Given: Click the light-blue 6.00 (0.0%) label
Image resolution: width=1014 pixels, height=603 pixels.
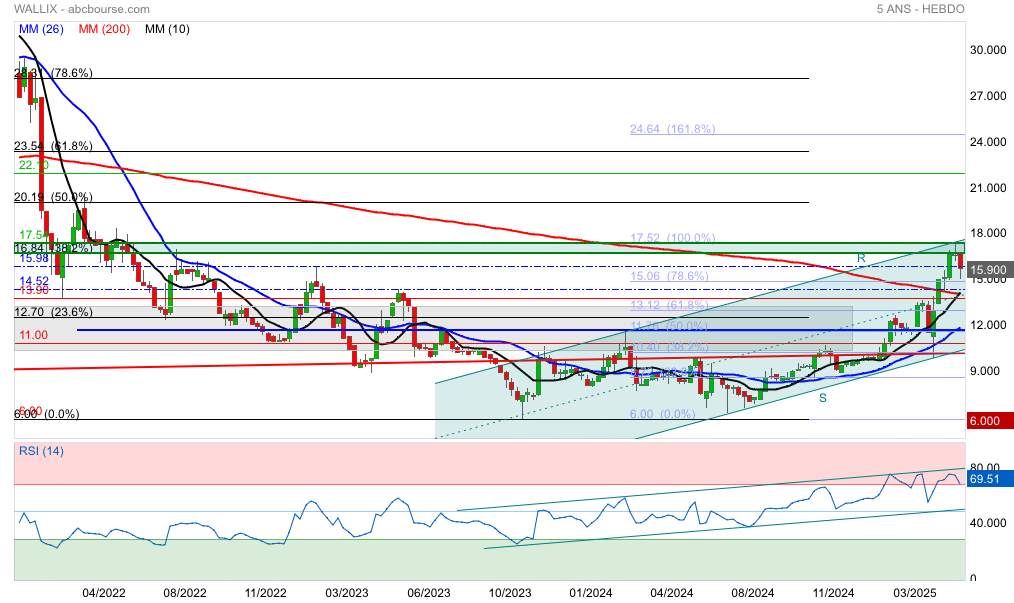Looking at the screenshot, I should coord(663,414).
